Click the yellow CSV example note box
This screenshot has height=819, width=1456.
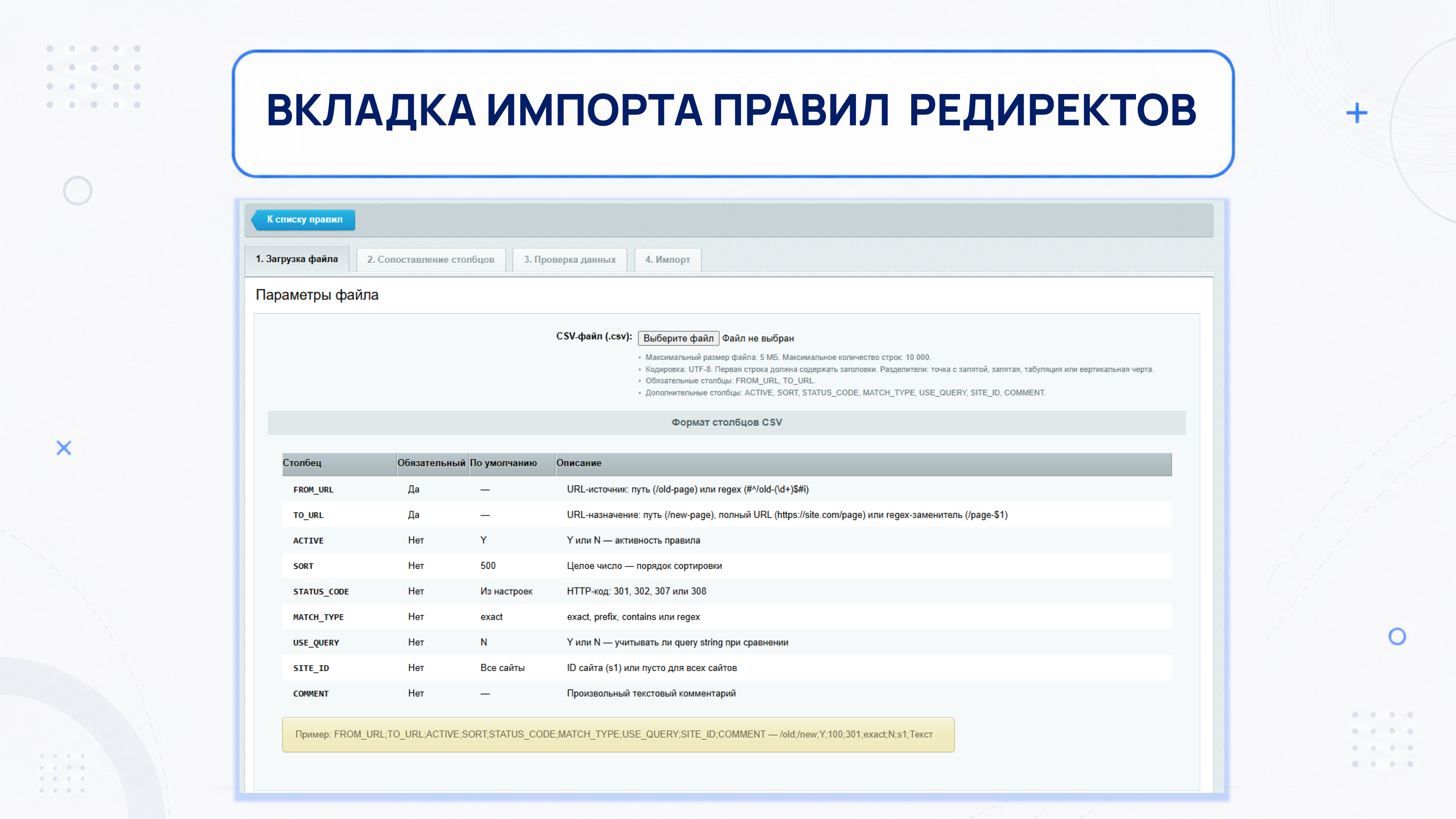[618, 734]
